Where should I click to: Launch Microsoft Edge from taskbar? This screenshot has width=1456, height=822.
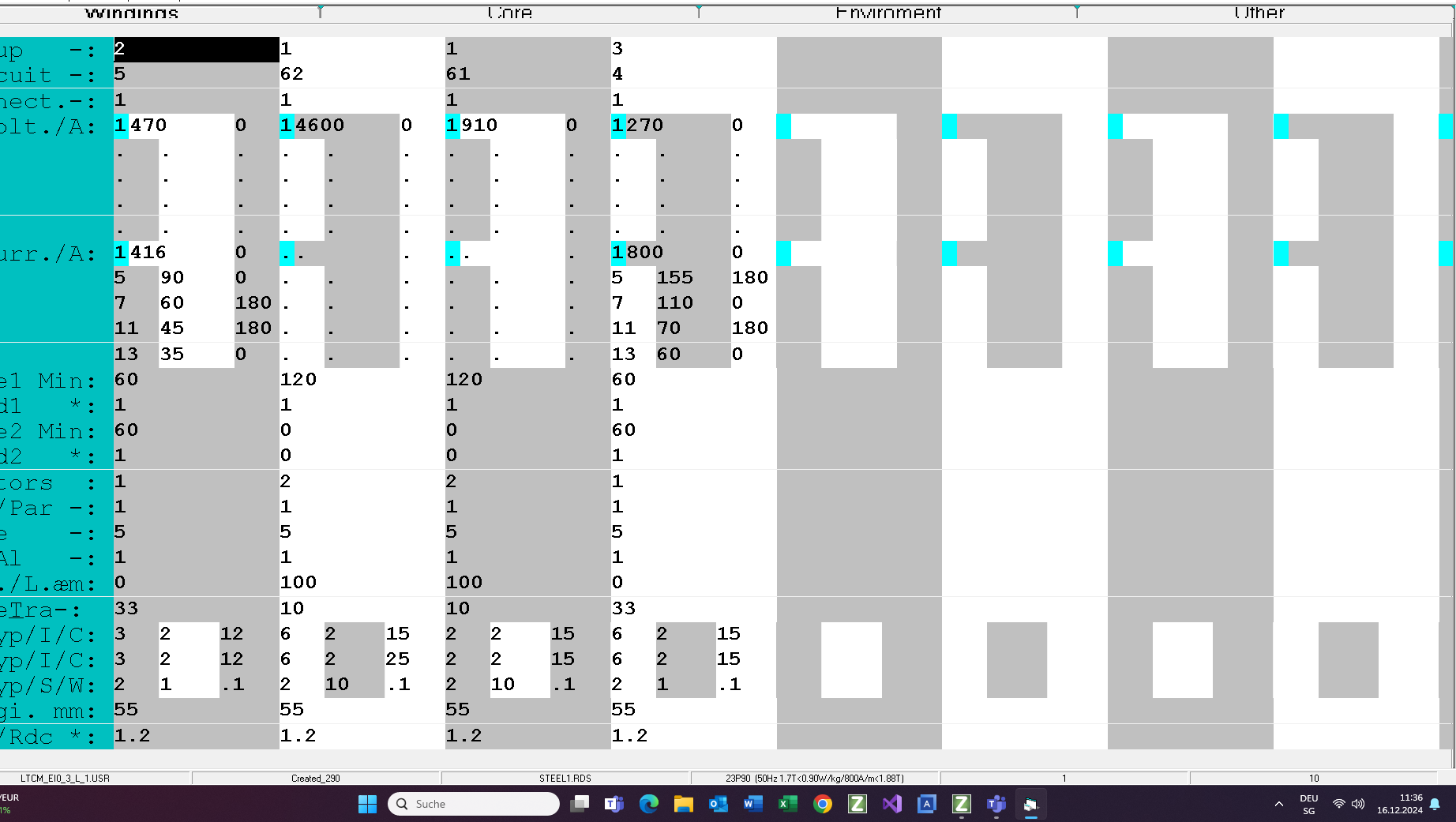[649, 804]
